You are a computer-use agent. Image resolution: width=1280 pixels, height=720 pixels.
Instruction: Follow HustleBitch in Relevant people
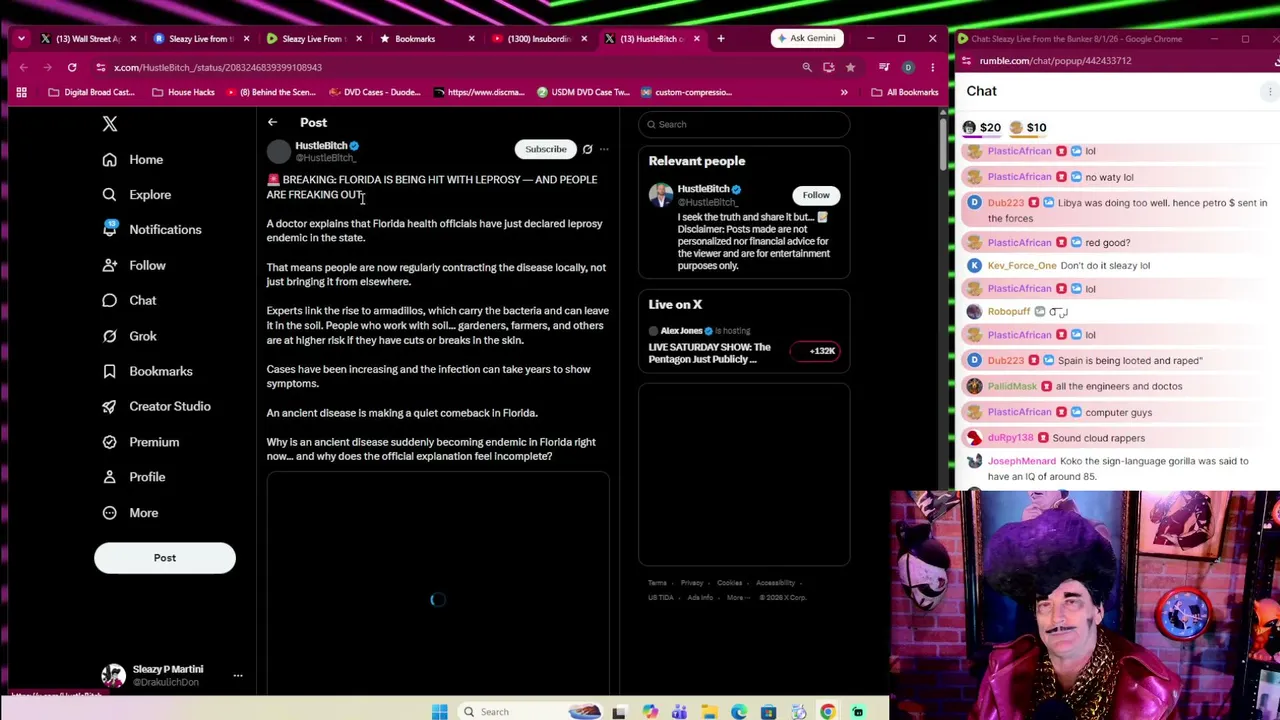(x=816, y=196)
